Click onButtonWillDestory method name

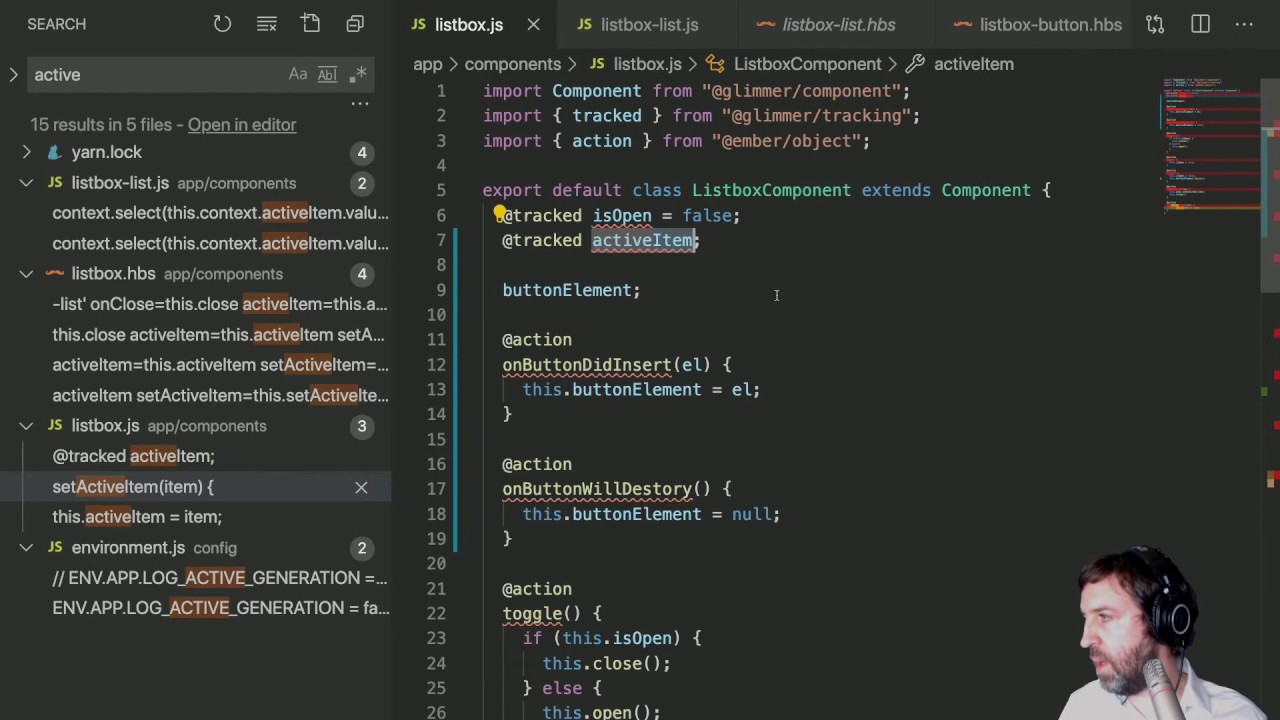(x=596, y=489)
